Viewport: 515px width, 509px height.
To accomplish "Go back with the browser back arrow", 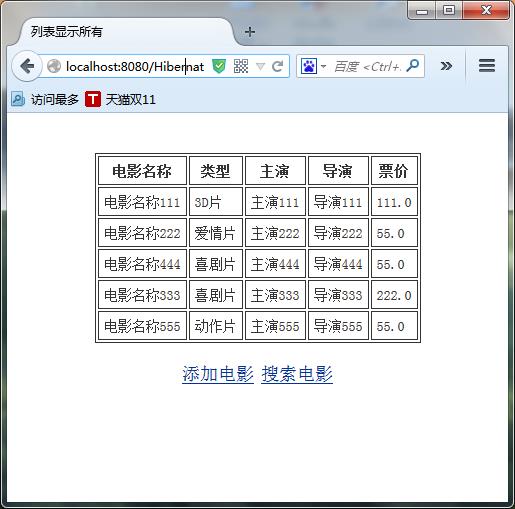I will (x=27, y=66).
